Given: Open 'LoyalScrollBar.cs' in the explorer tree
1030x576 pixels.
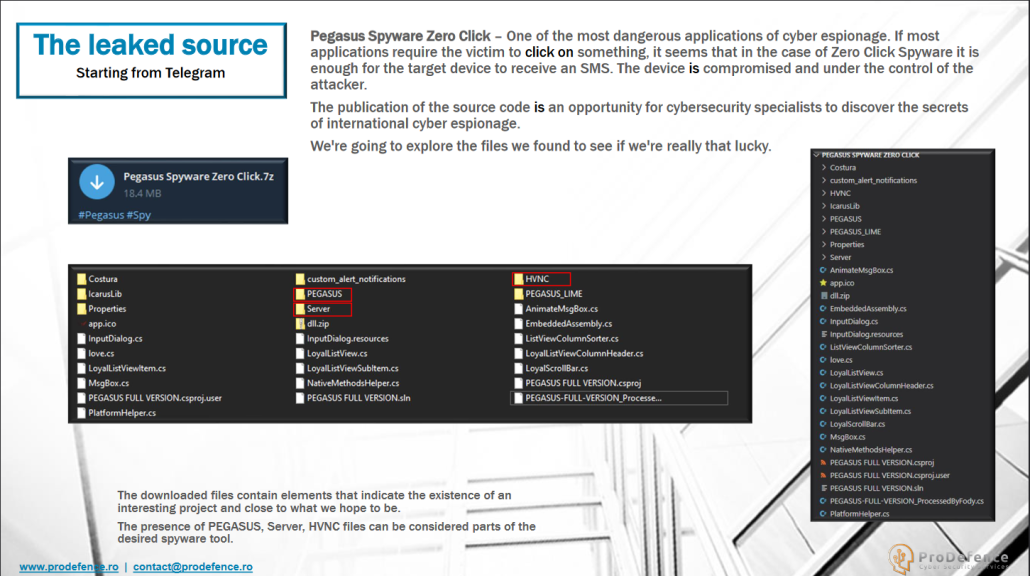Looking at the screenshot, I should (857, 424).
